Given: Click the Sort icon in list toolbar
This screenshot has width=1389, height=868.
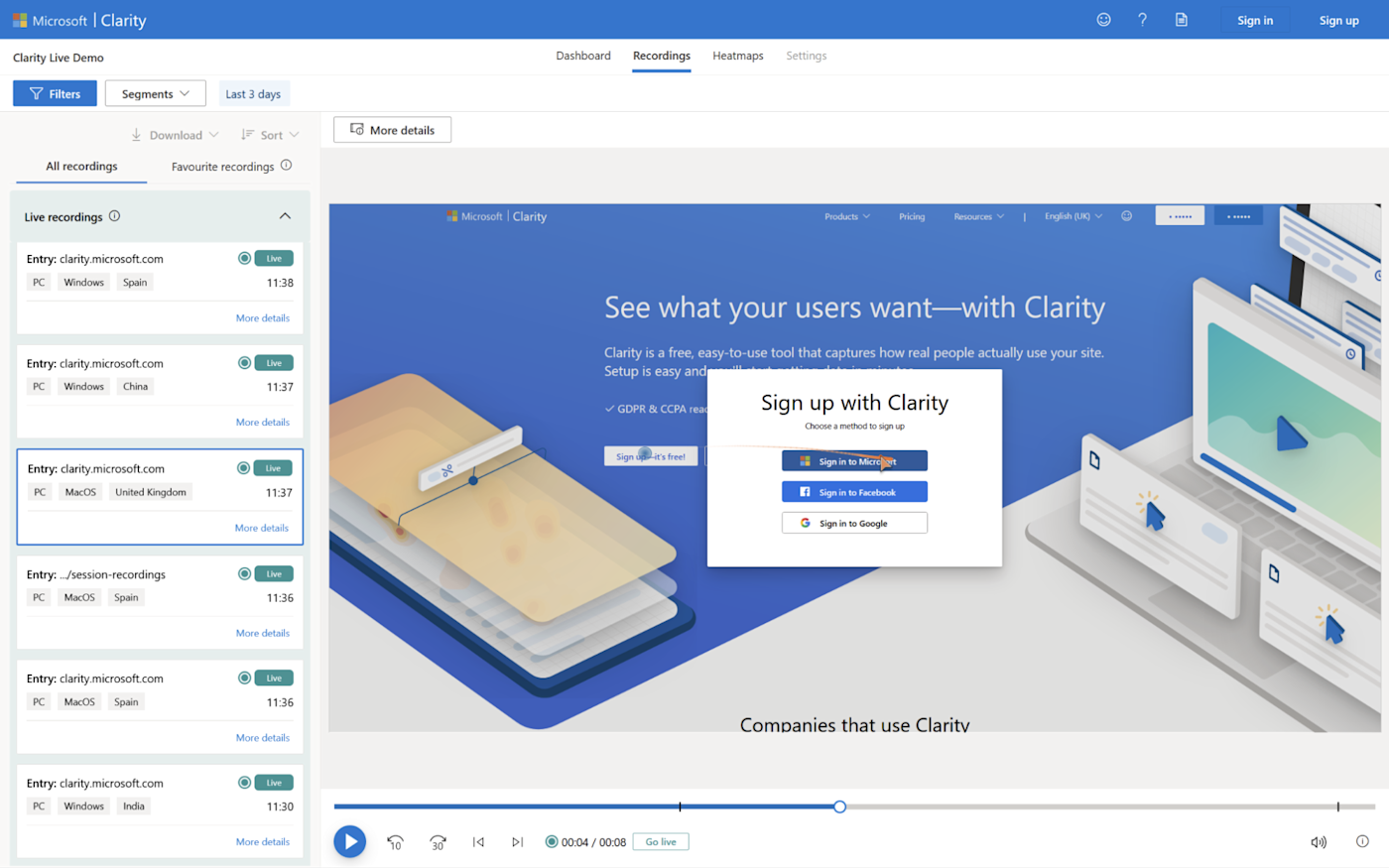Looking at the screenshot, I should point(247,135).
